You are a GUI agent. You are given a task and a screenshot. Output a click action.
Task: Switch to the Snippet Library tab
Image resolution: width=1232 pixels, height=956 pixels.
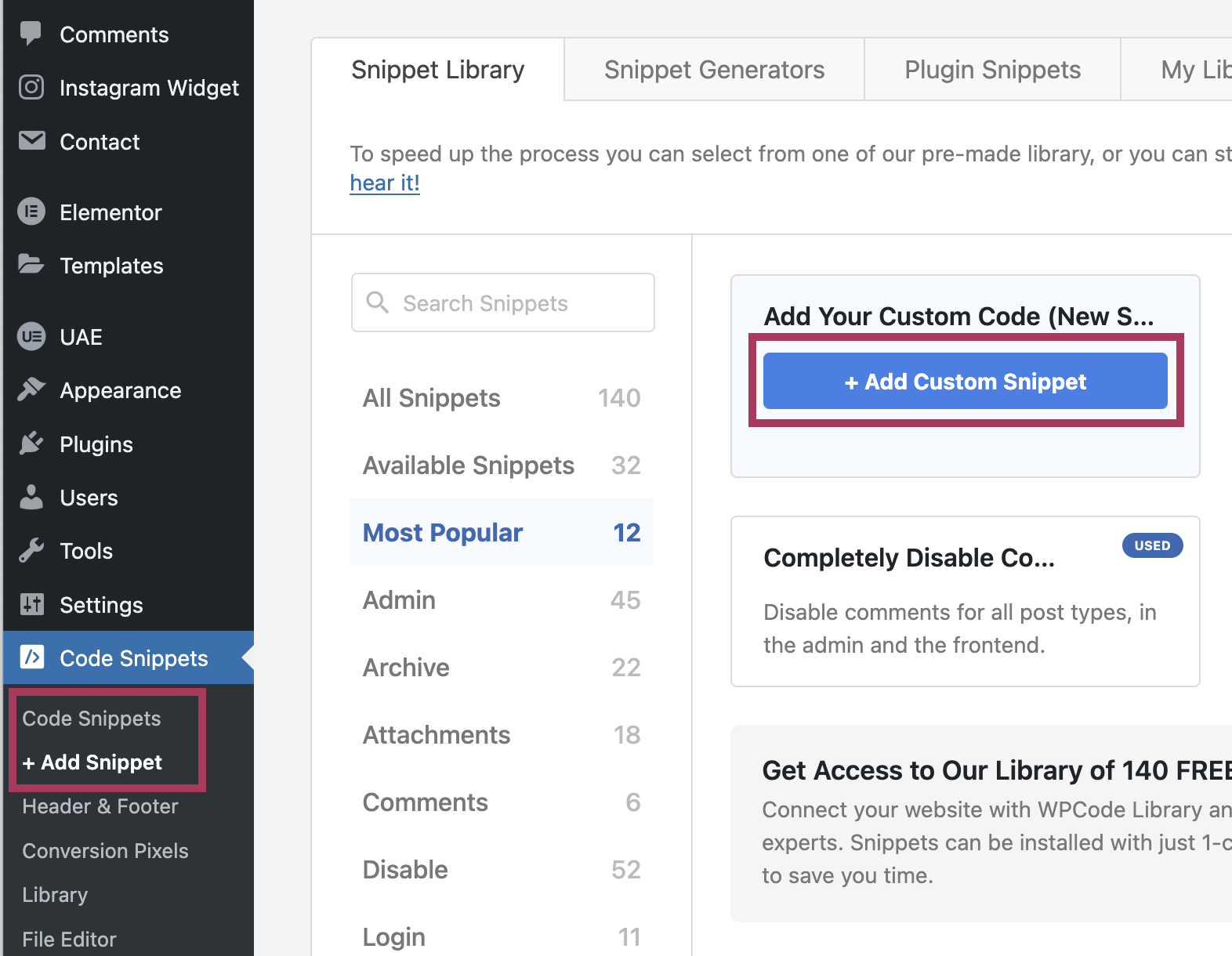(x=437, y=70)
